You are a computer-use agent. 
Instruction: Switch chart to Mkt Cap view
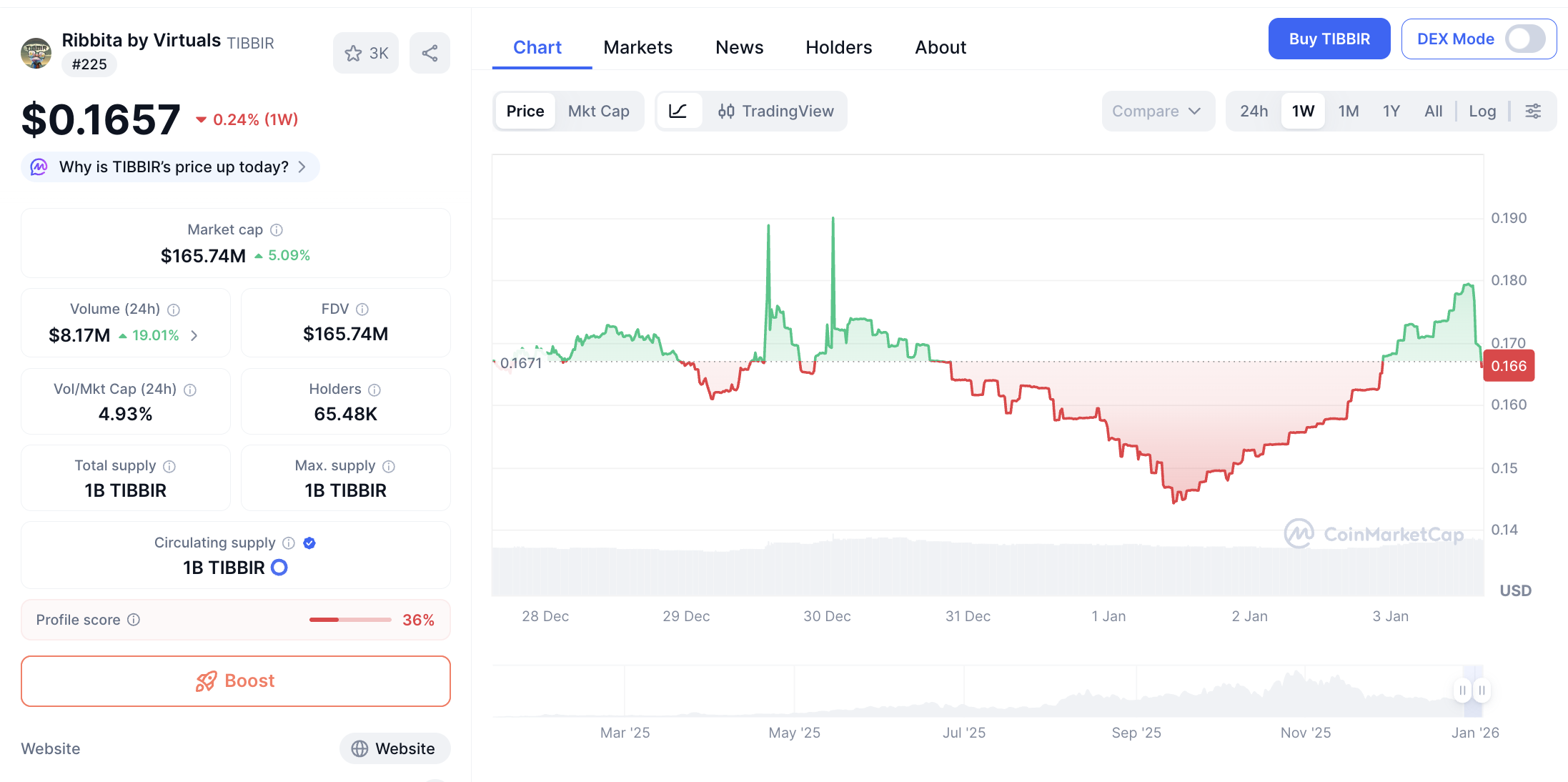point(598,111)
